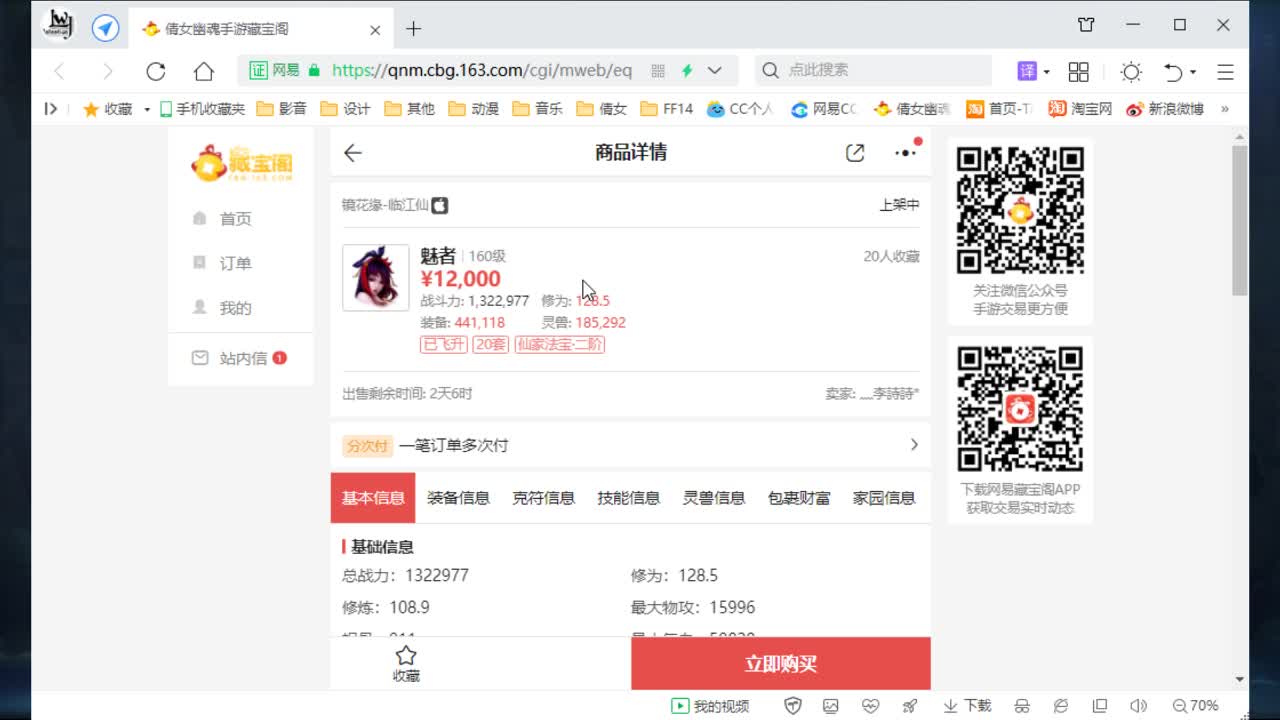Click the 立即购买 button

coord(781,664)
